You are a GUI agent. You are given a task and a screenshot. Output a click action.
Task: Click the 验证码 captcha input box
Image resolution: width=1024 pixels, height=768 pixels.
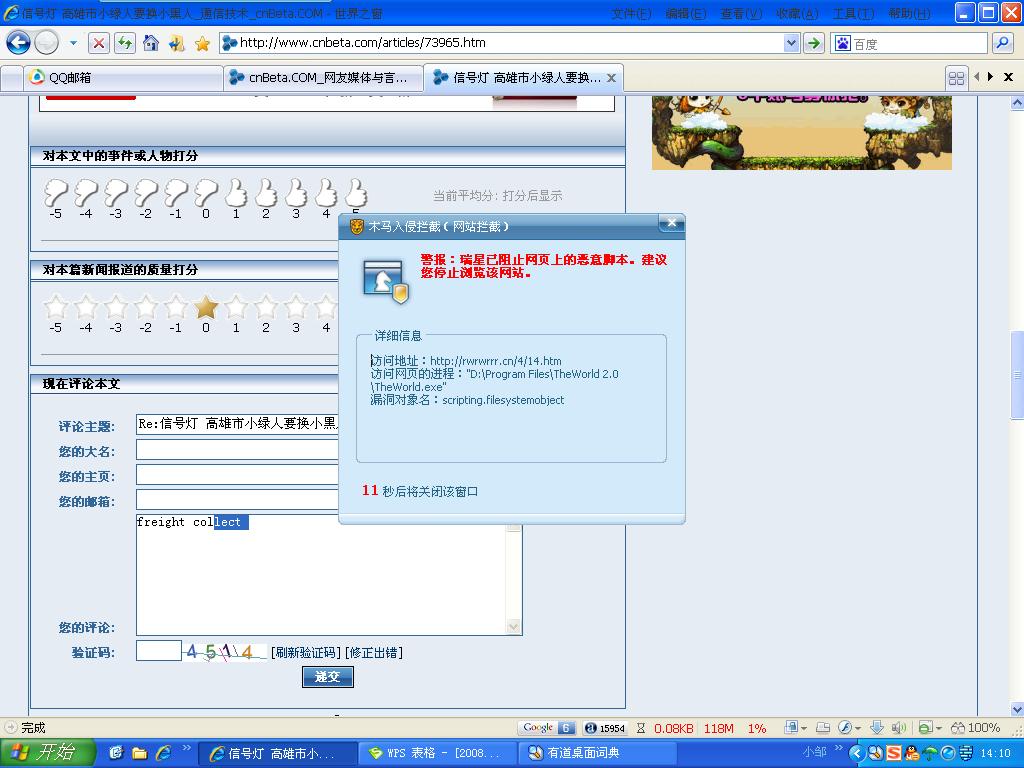(x=159, y=650)
